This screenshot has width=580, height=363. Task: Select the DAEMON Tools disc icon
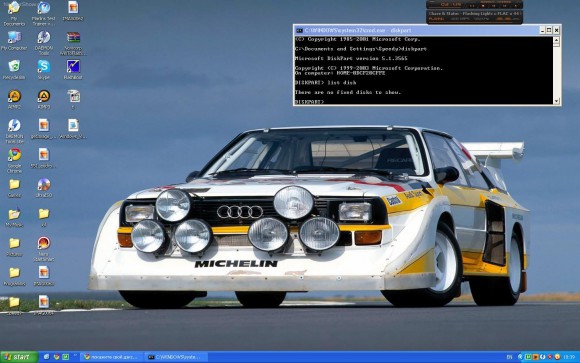pyautogui.click(x=44, y=37)
